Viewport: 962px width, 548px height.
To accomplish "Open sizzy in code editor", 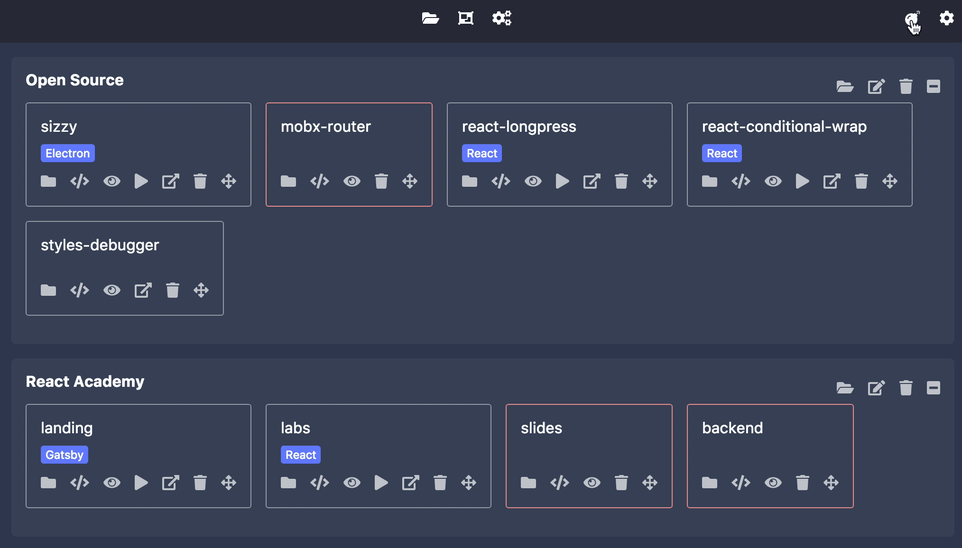I will tap(80, 181).
